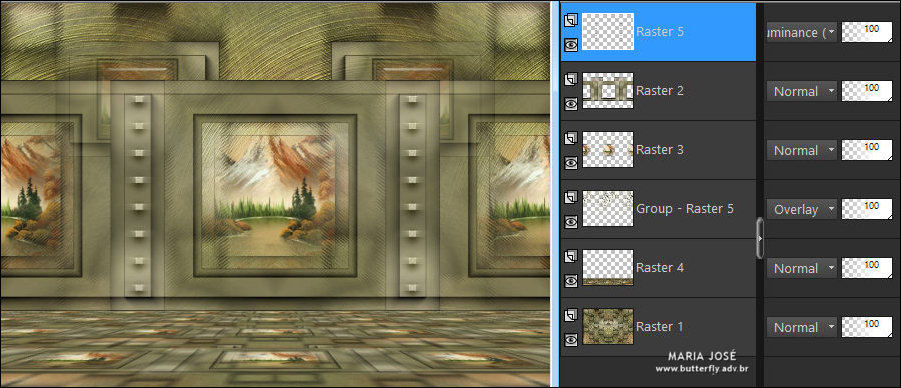Open the Normal blend mode dropdown for Raster 2

pos(802,91)
